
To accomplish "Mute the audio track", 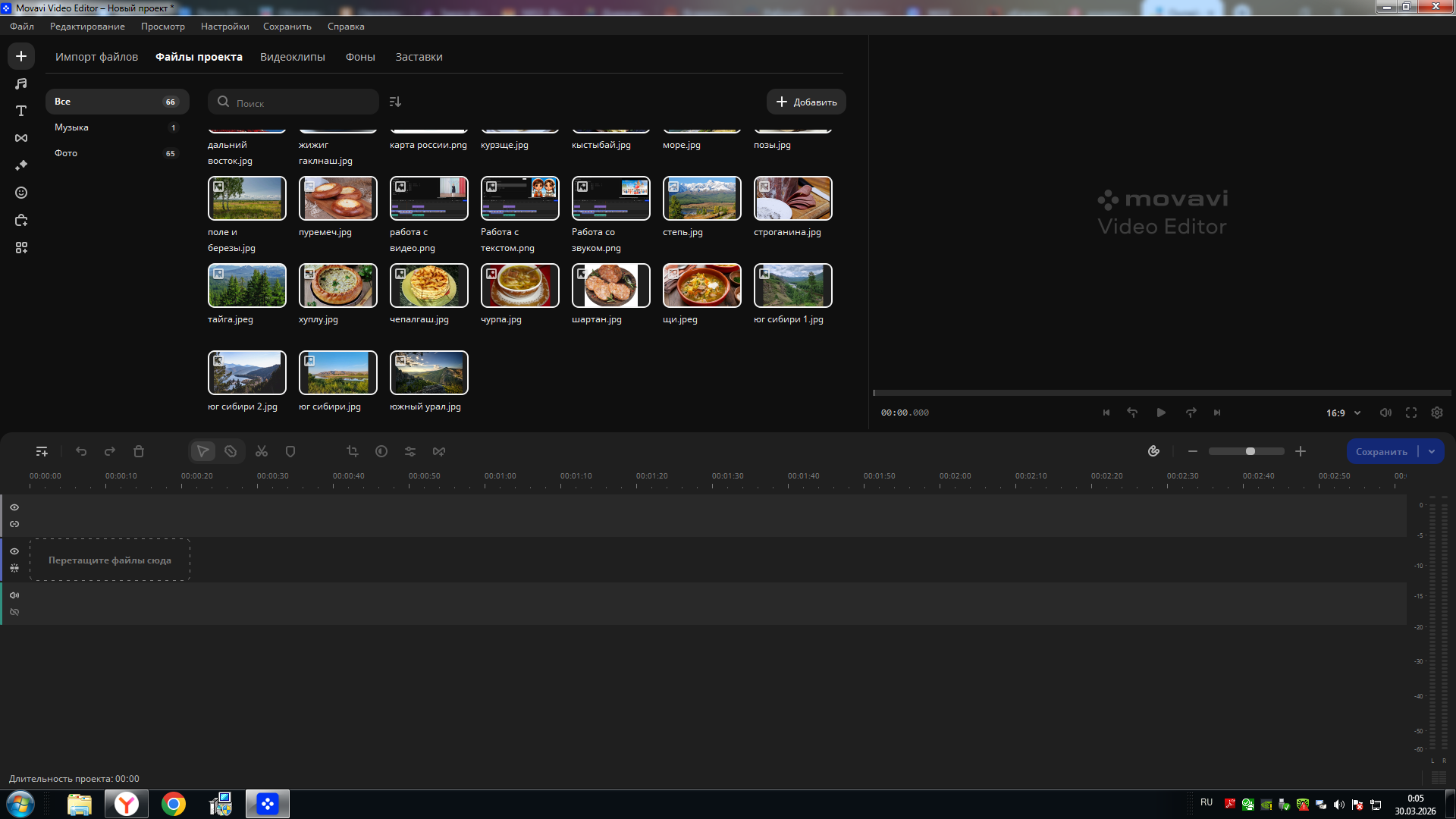I will [x=14, y=595].
